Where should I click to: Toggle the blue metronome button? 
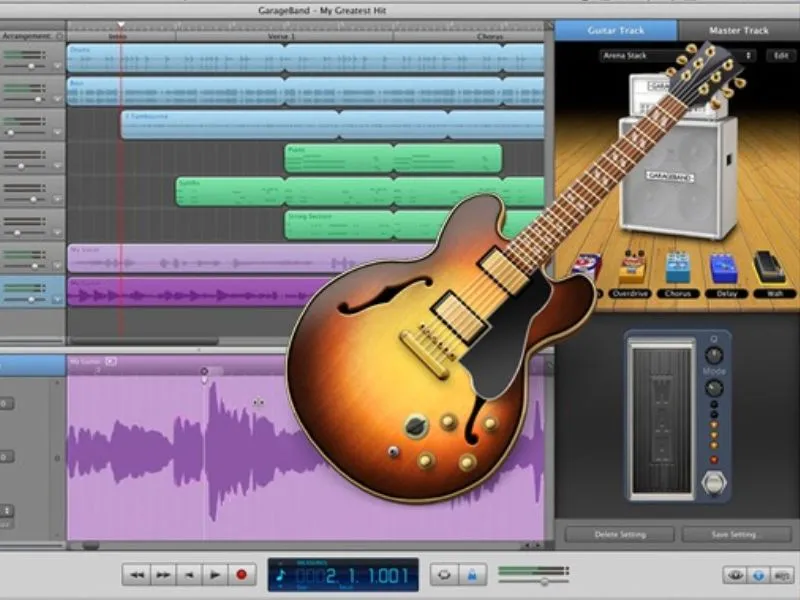pyautogui.click(x=472, y=575)
